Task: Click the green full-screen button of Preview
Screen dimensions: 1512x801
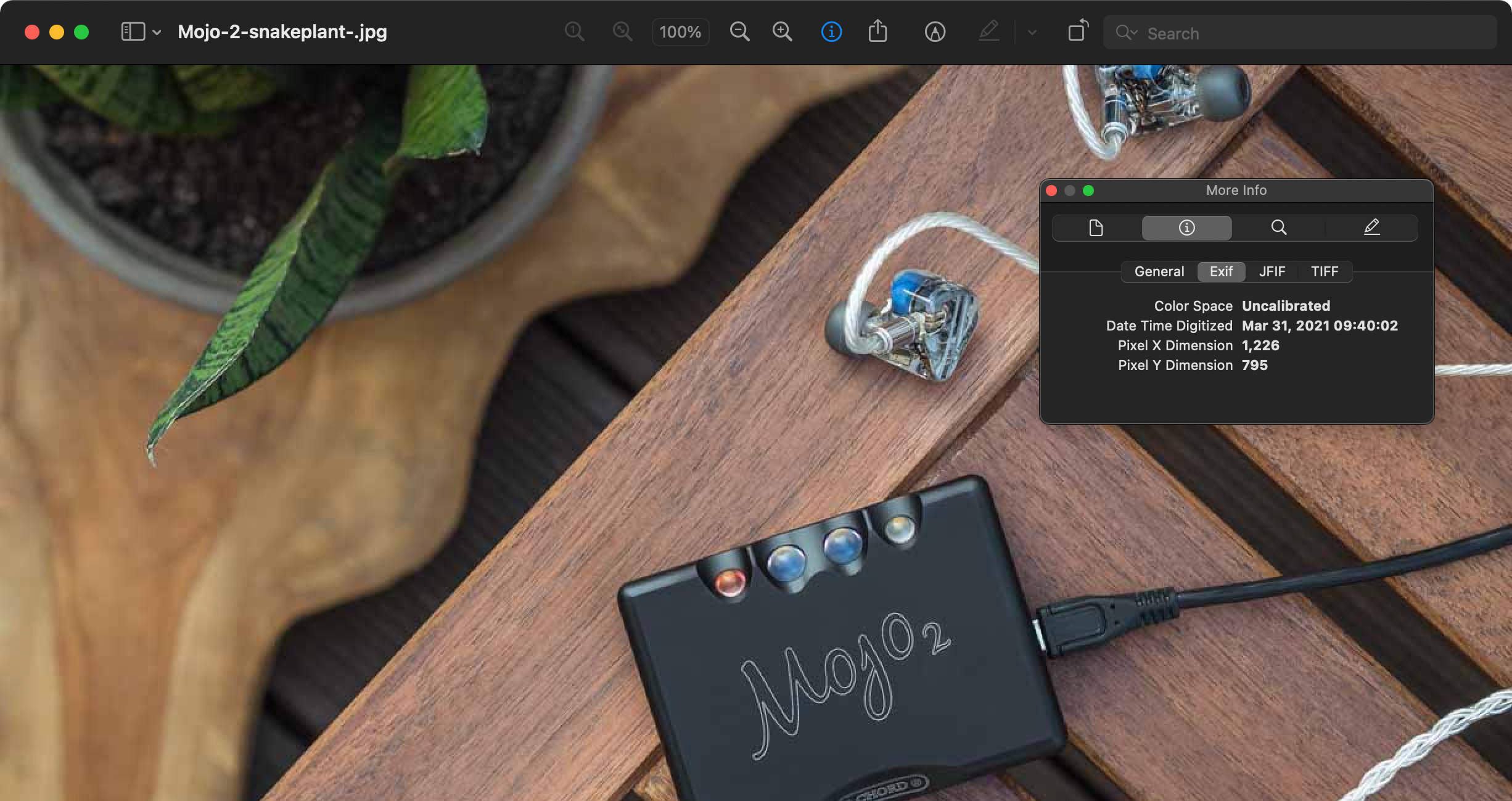Action: 81,32
